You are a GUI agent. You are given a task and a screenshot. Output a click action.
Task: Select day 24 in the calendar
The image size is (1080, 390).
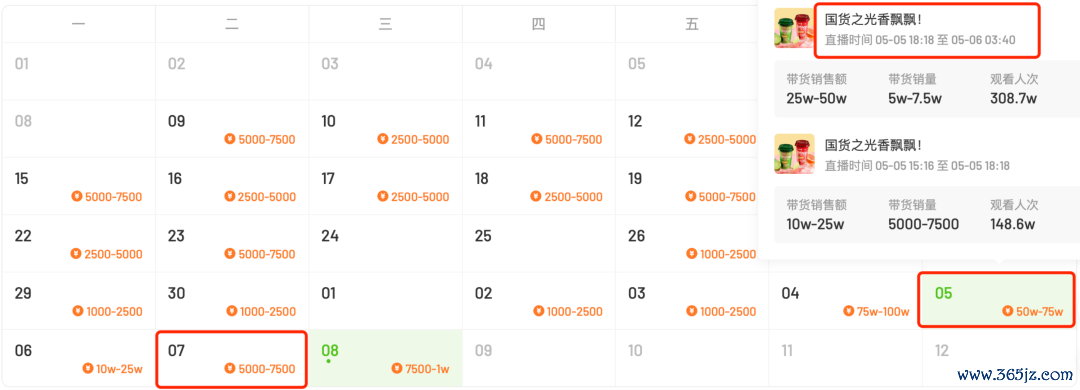(386, 243)
